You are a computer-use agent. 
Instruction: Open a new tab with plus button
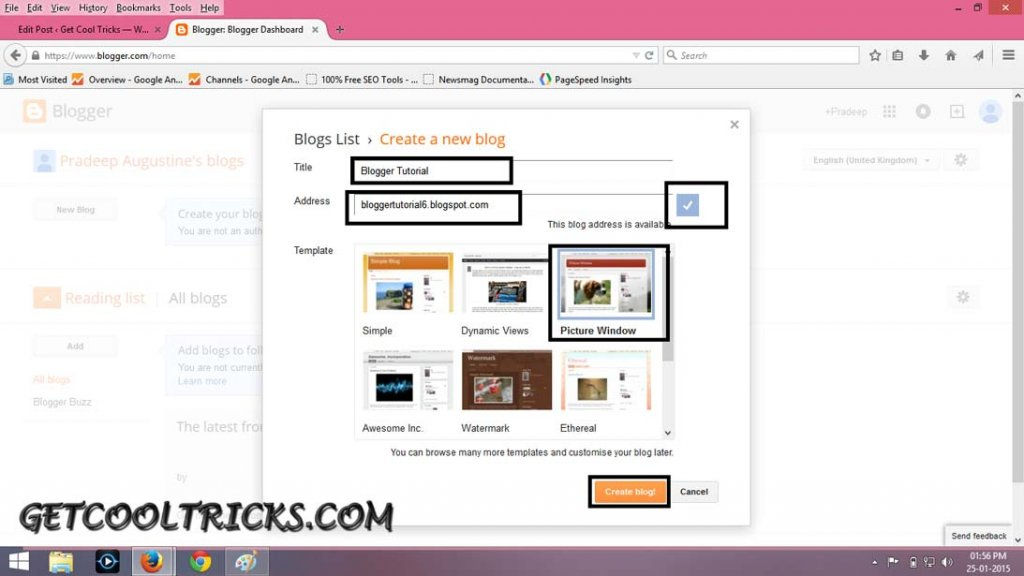tap(340, 29)
